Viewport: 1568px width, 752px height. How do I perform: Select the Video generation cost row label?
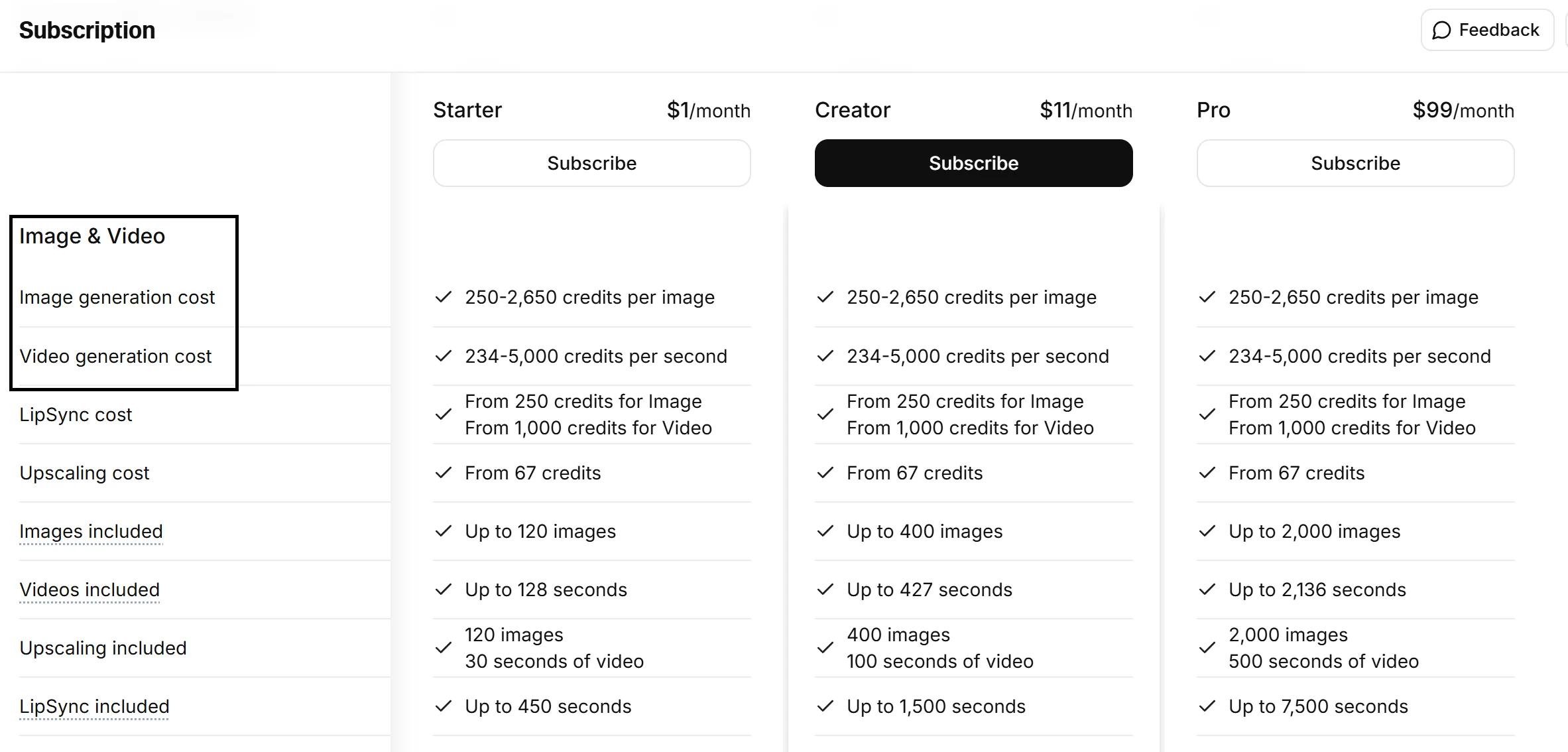point(115,356)
